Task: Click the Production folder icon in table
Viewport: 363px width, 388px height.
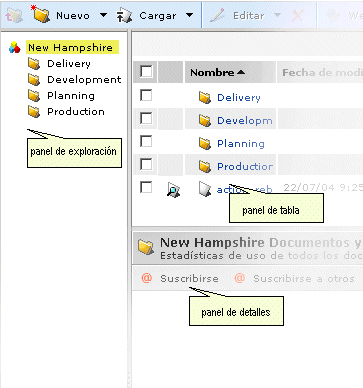Action: (205, 166)
